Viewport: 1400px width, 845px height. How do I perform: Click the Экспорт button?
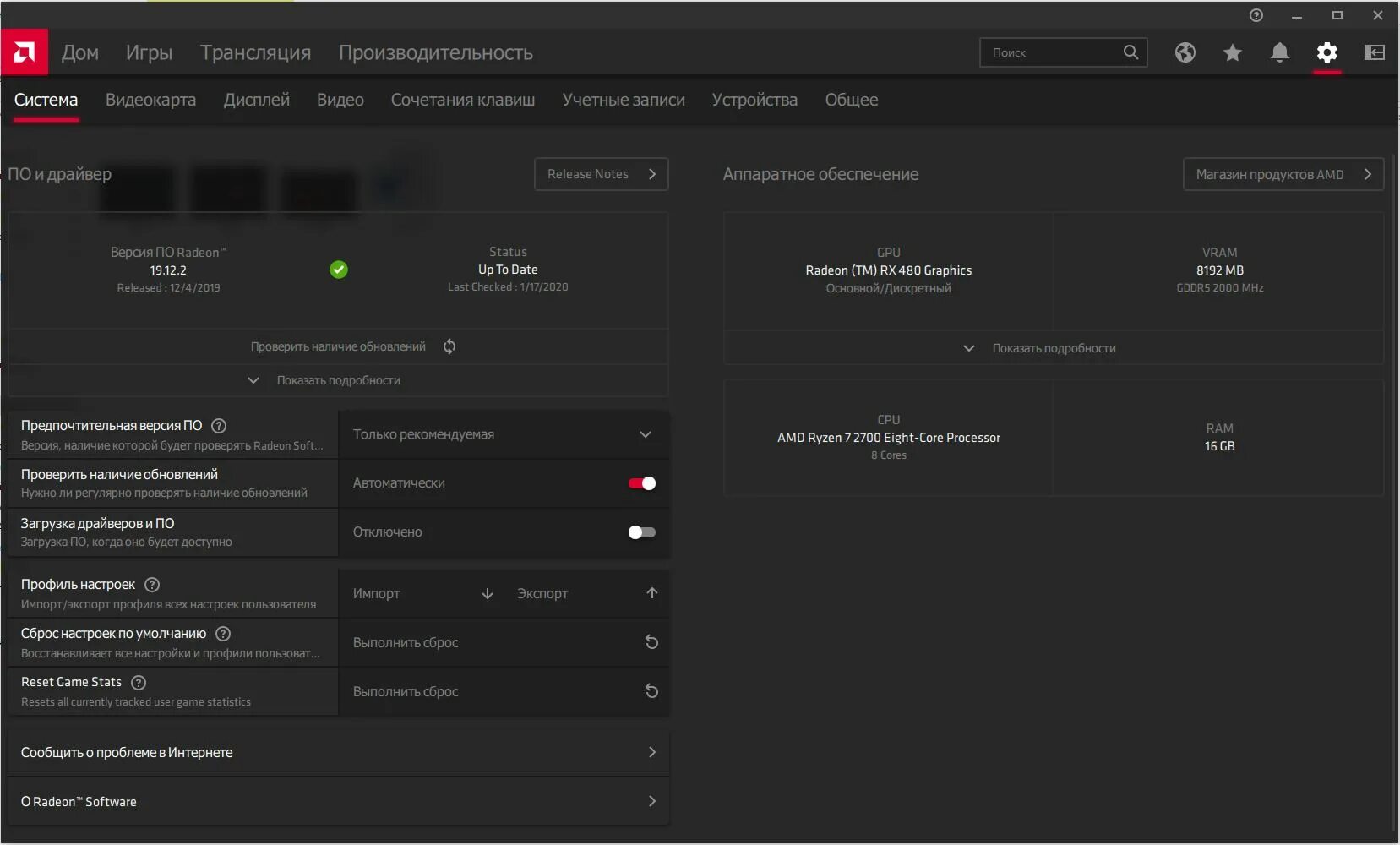tap(587, 593)
